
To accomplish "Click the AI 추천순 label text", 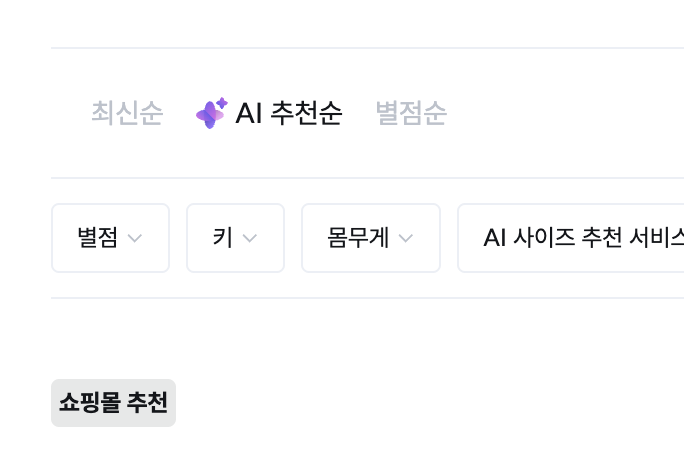I will tap(289, 113).
